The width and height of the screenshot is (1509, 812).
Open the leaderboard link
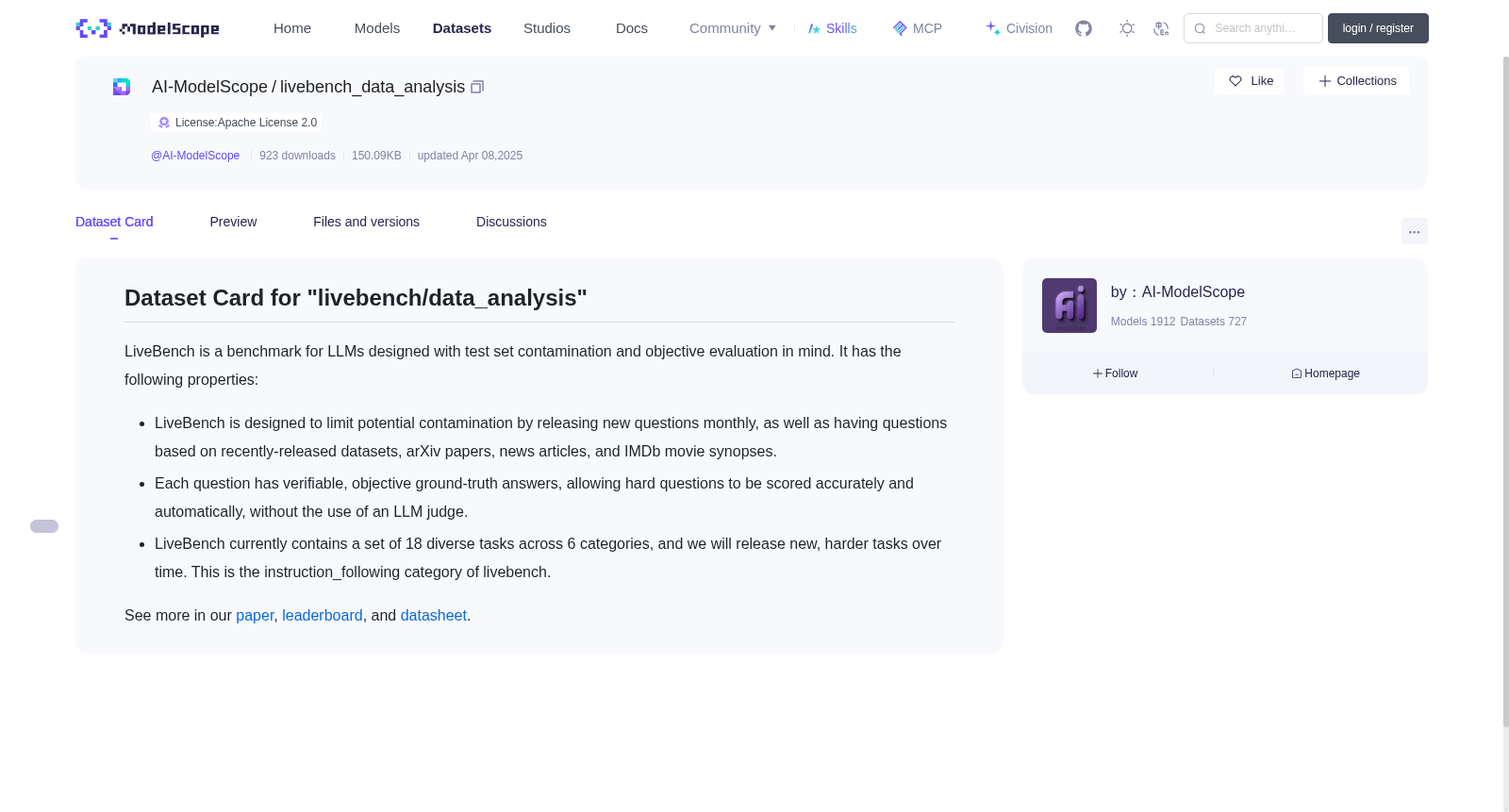tap(323, 615)
